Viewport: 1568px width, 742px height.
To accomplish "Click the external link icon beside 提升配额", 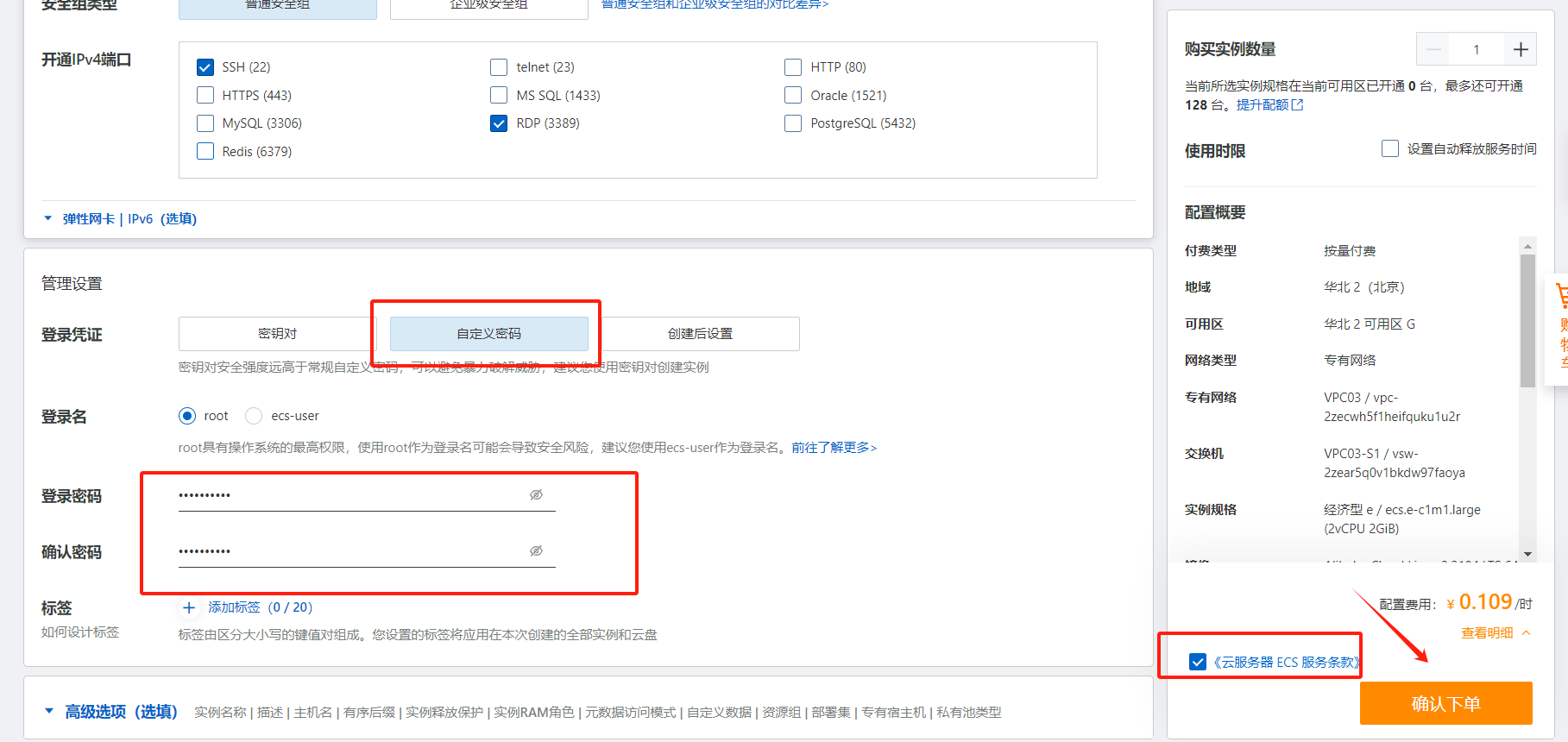I will [1297, 105].
